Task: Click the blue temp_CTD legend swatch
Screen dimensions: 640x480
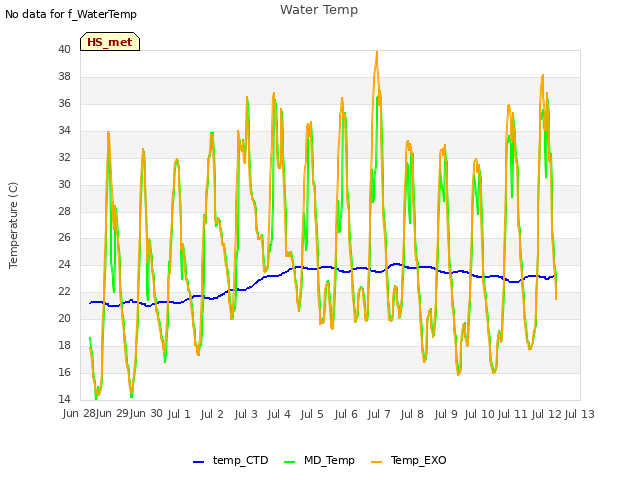Action: pos(198,462)
